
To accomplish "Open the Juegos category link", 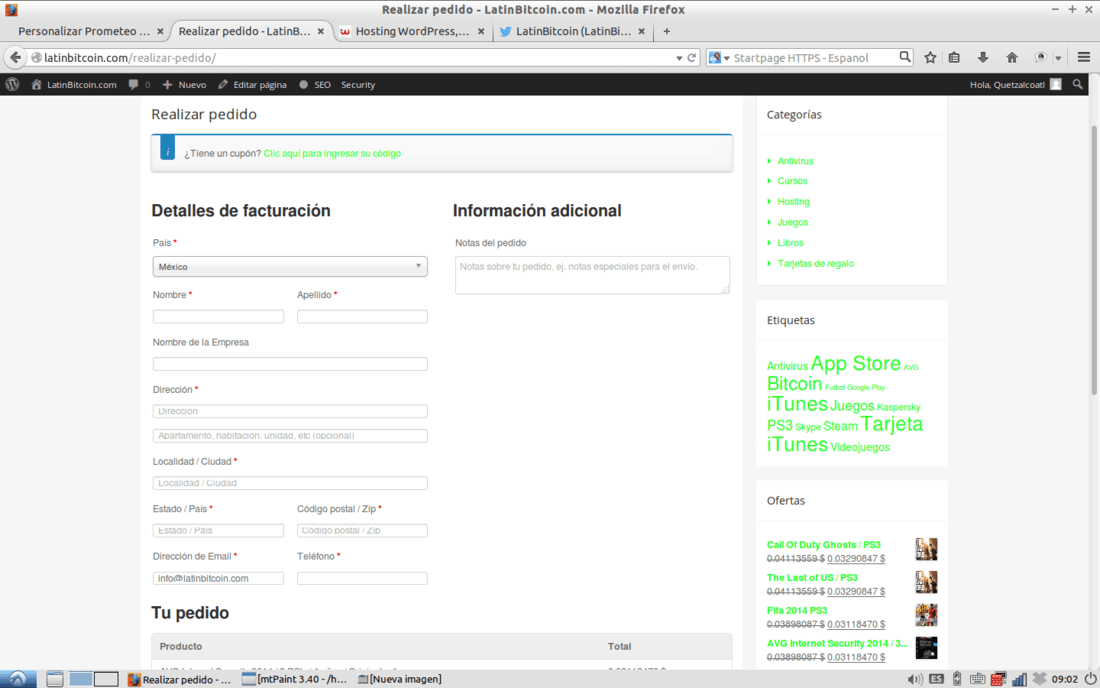I will point(793,222).
